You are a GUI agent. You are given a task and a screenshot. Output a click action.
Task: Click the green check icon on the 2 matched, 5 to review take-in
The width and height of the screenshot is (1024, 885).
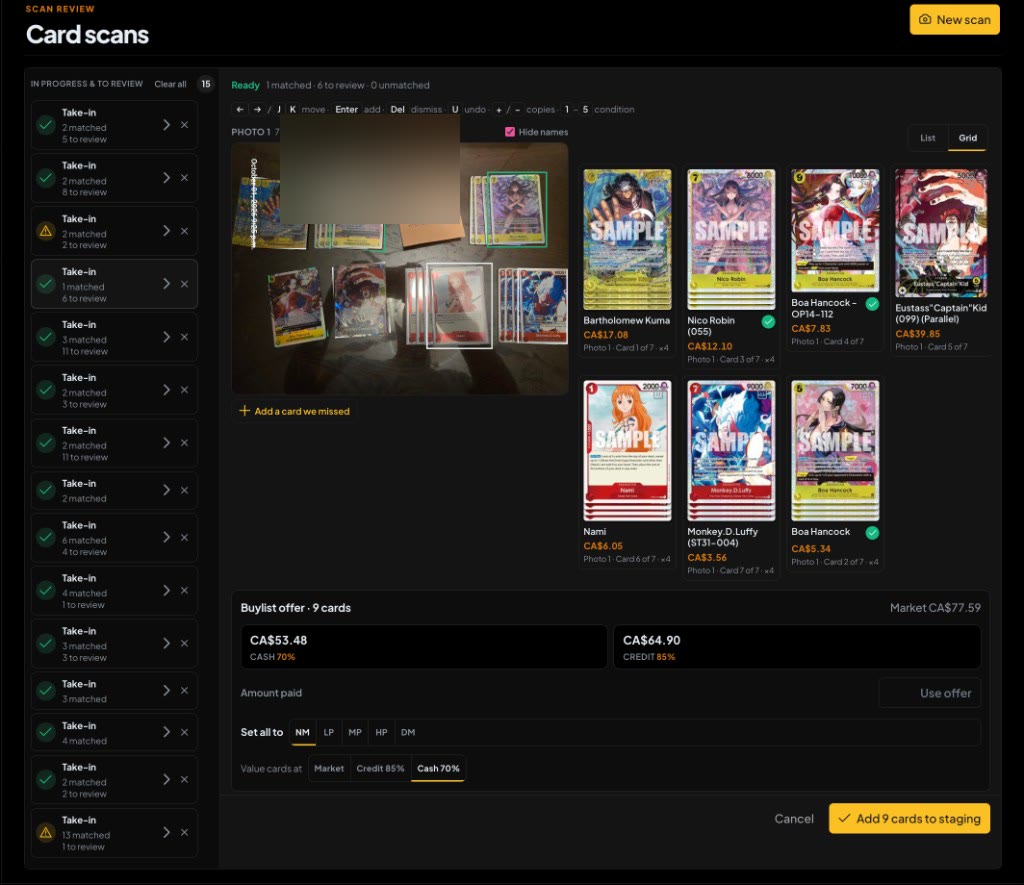click(46, 125)
